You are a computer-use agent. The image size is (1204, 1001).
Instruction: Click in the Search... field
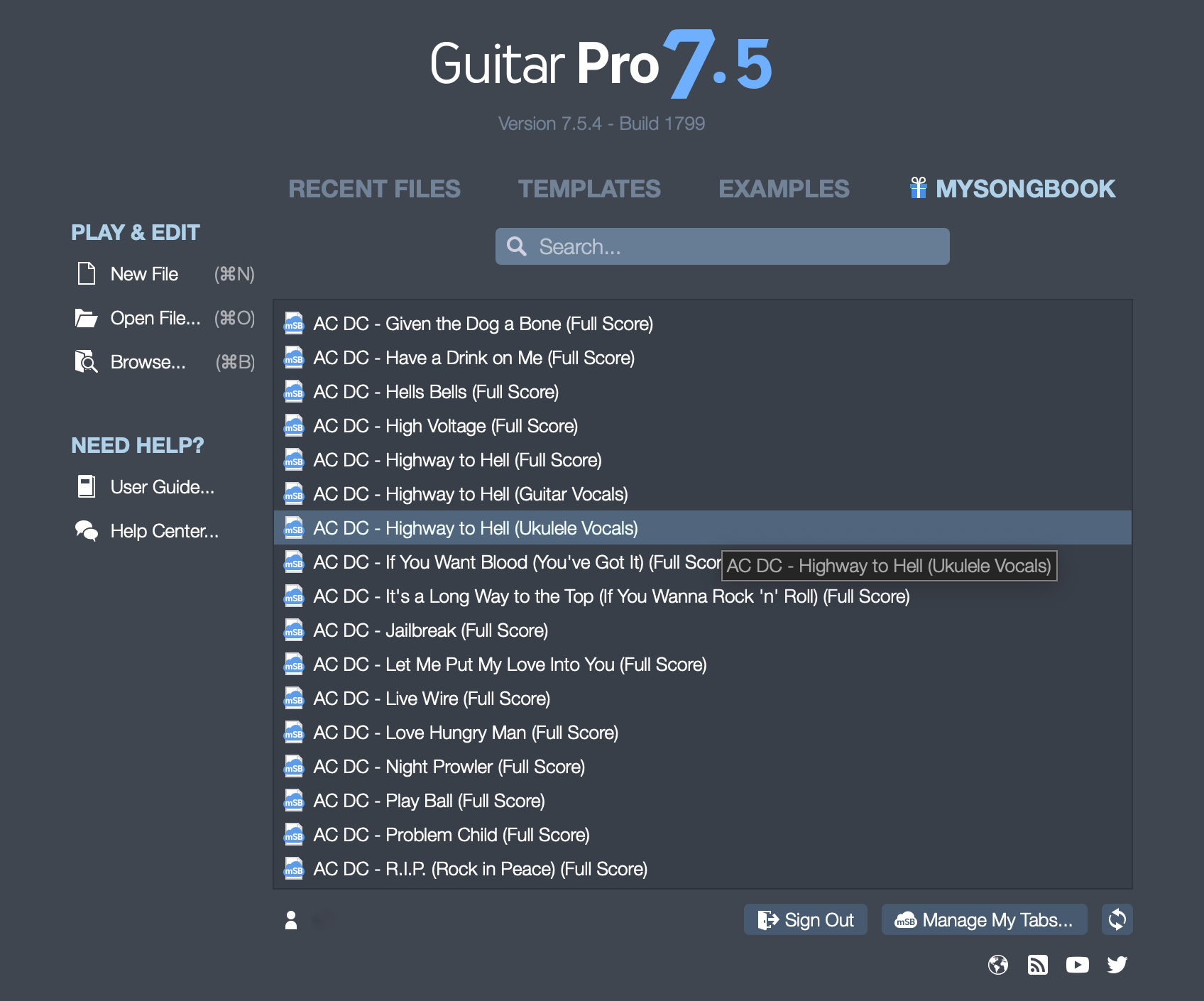[722, 246]
